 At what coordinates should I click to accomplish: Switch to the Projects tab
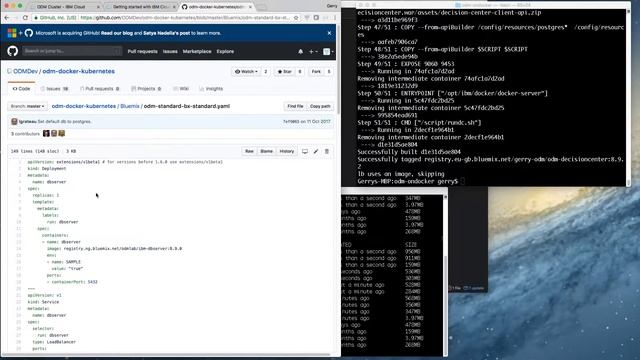tap(146, 89)
